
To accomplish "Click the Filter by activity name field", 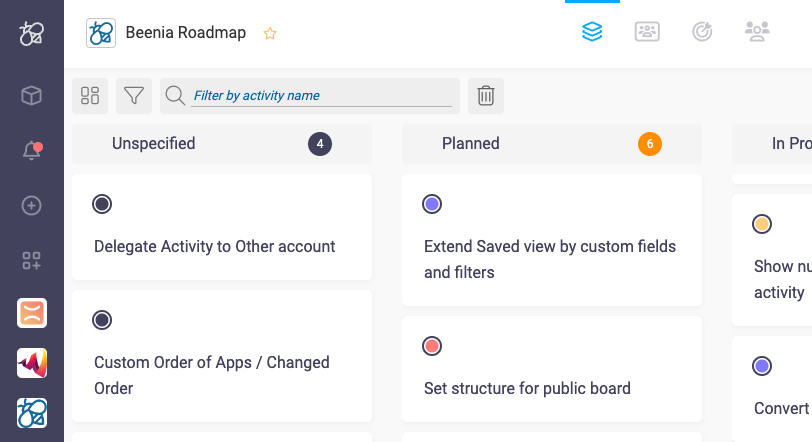I will pyautogui.click(x=322, y=96).
